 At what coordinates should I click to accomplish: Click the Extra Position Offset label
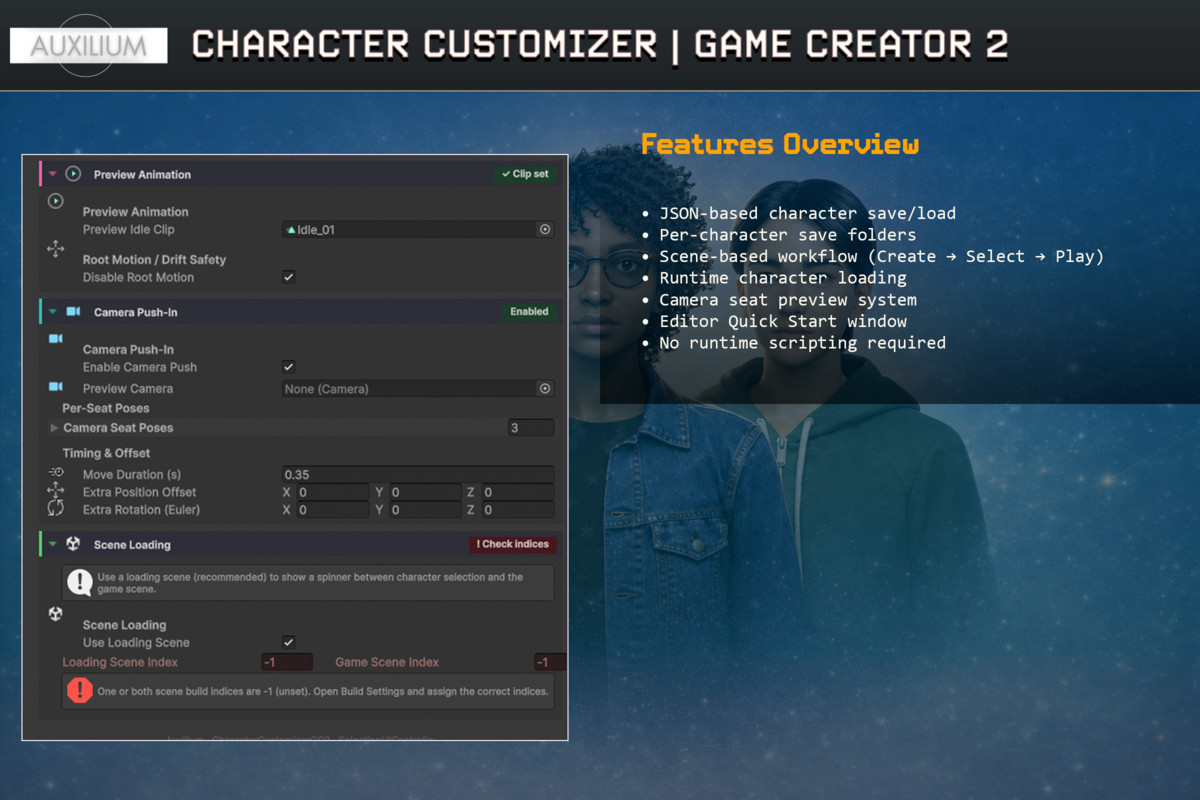click(140, 492)
